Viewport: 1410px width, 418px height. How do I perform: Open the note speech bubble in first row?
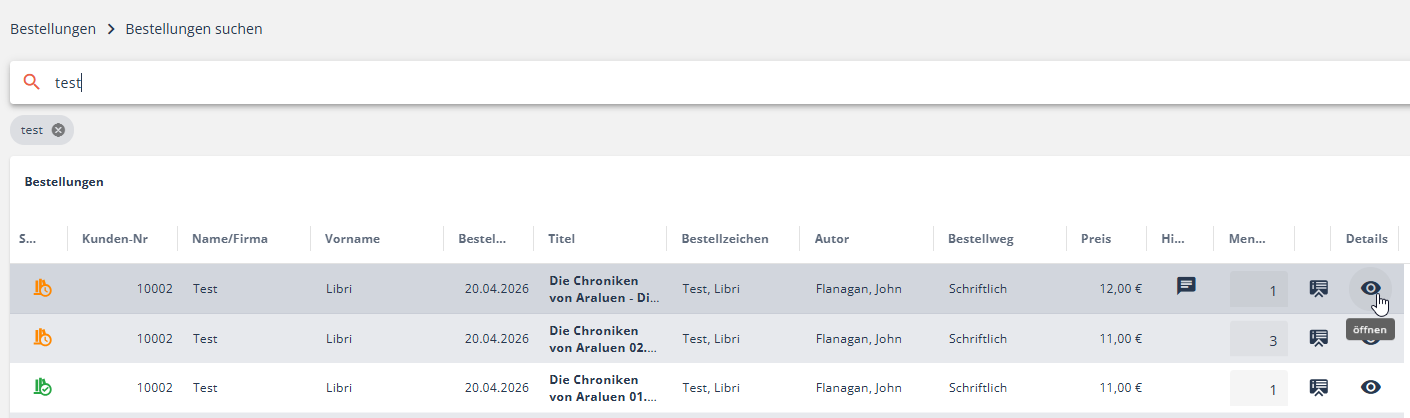[1186, 287]
